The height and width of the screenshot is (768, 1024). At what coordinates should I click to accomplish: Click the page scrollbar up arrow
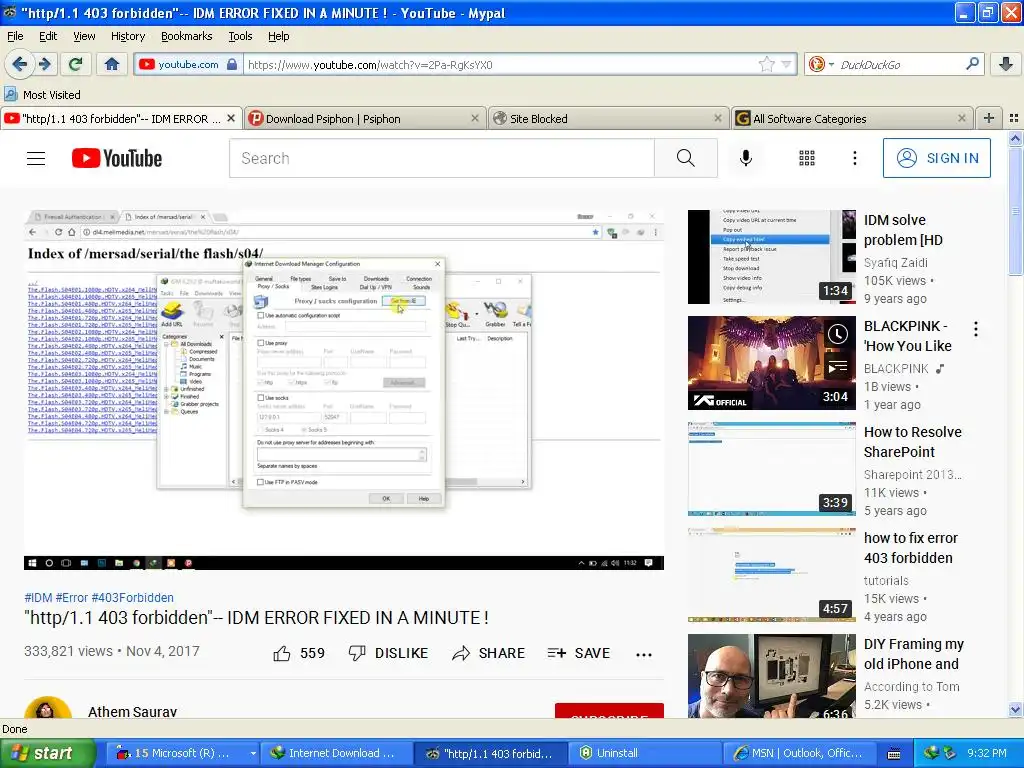coord(1015,138)
